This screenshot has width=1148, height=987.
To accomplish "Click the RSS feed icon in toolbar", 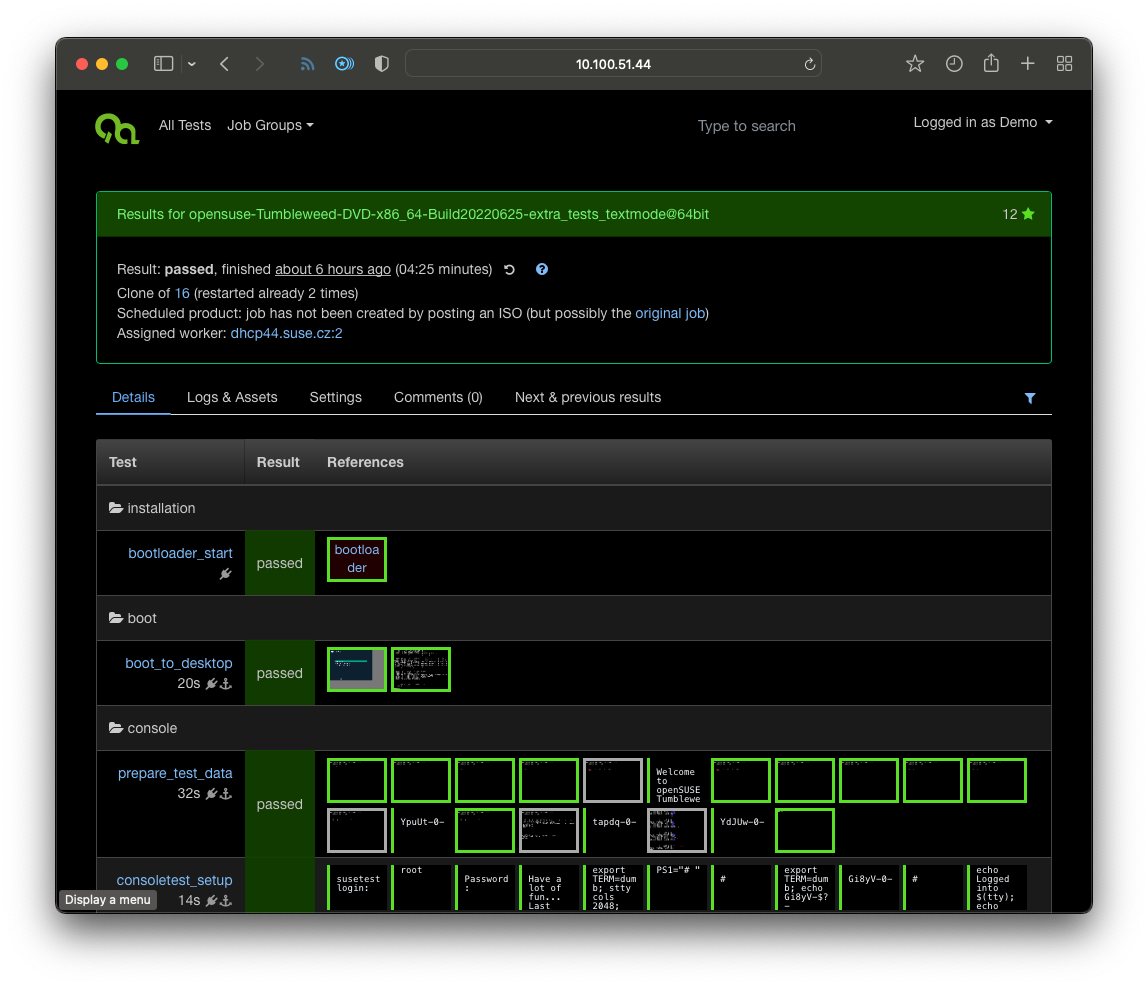I will (x=308, y=64).
